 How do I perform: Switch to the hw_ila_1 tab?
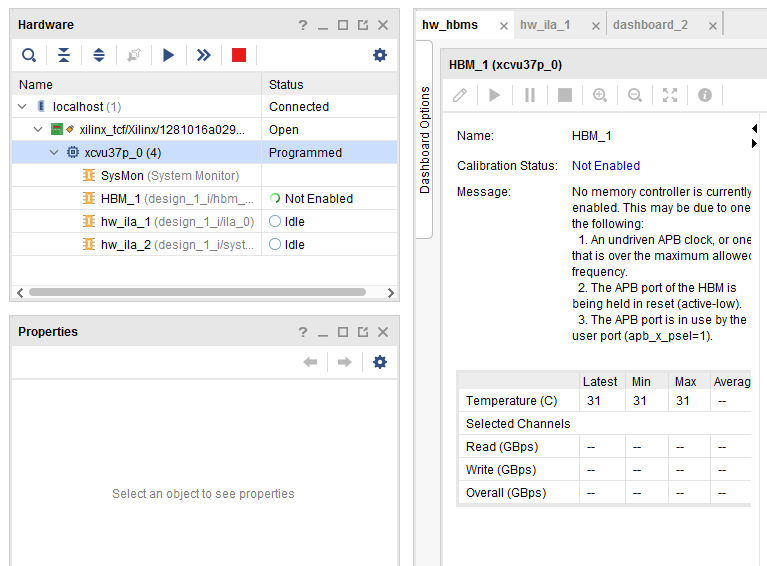tap(545, 25)
